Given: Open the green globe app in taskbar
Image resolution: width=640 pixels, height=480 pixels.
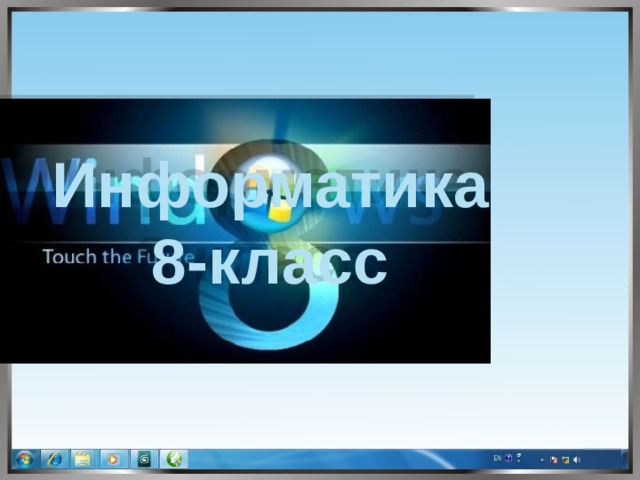Looking at the screenshot, I should tap(174, 459).
